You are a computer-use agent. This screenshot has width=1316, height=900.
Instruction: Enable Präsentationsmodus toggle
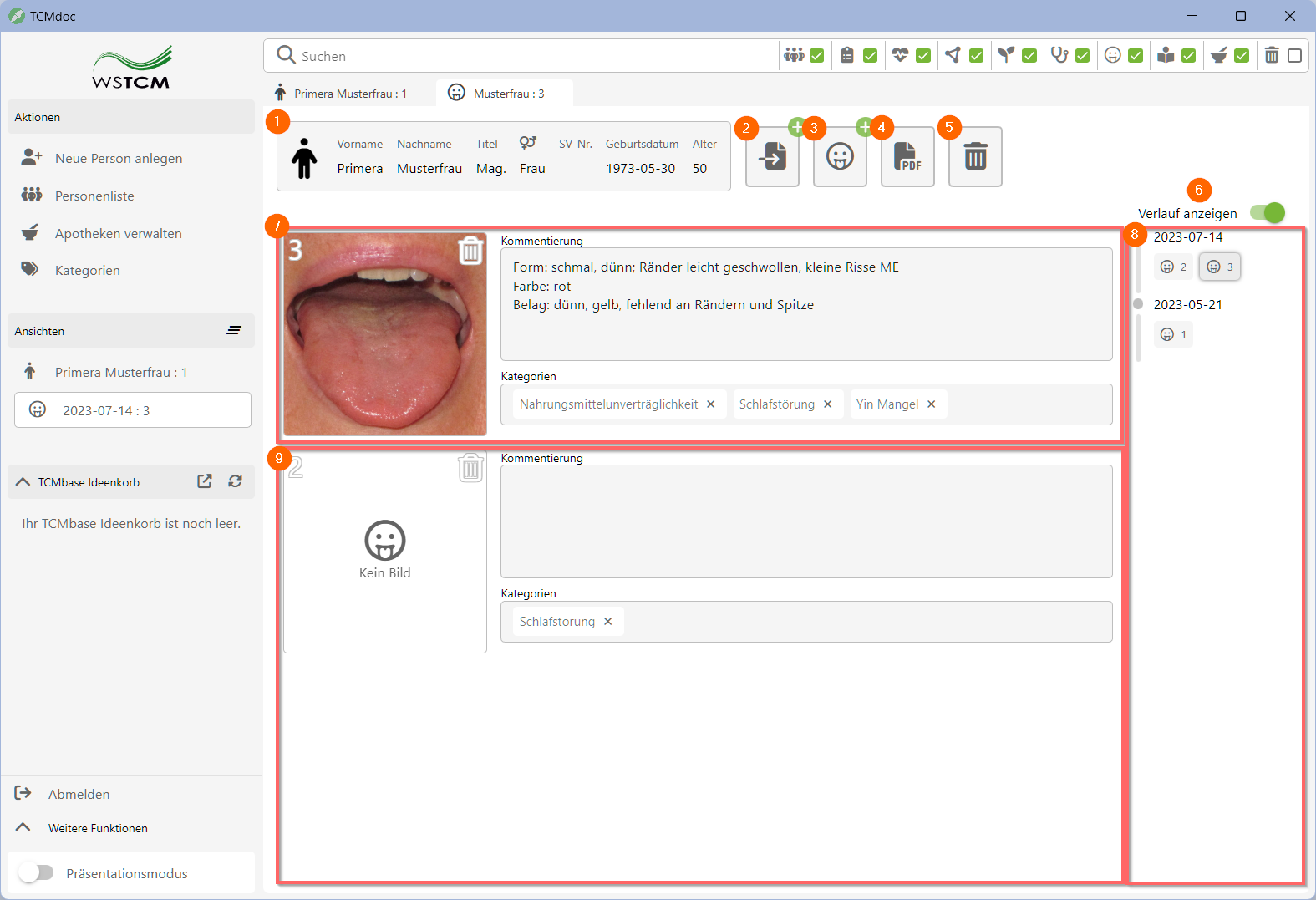click(x=36, y=872)
